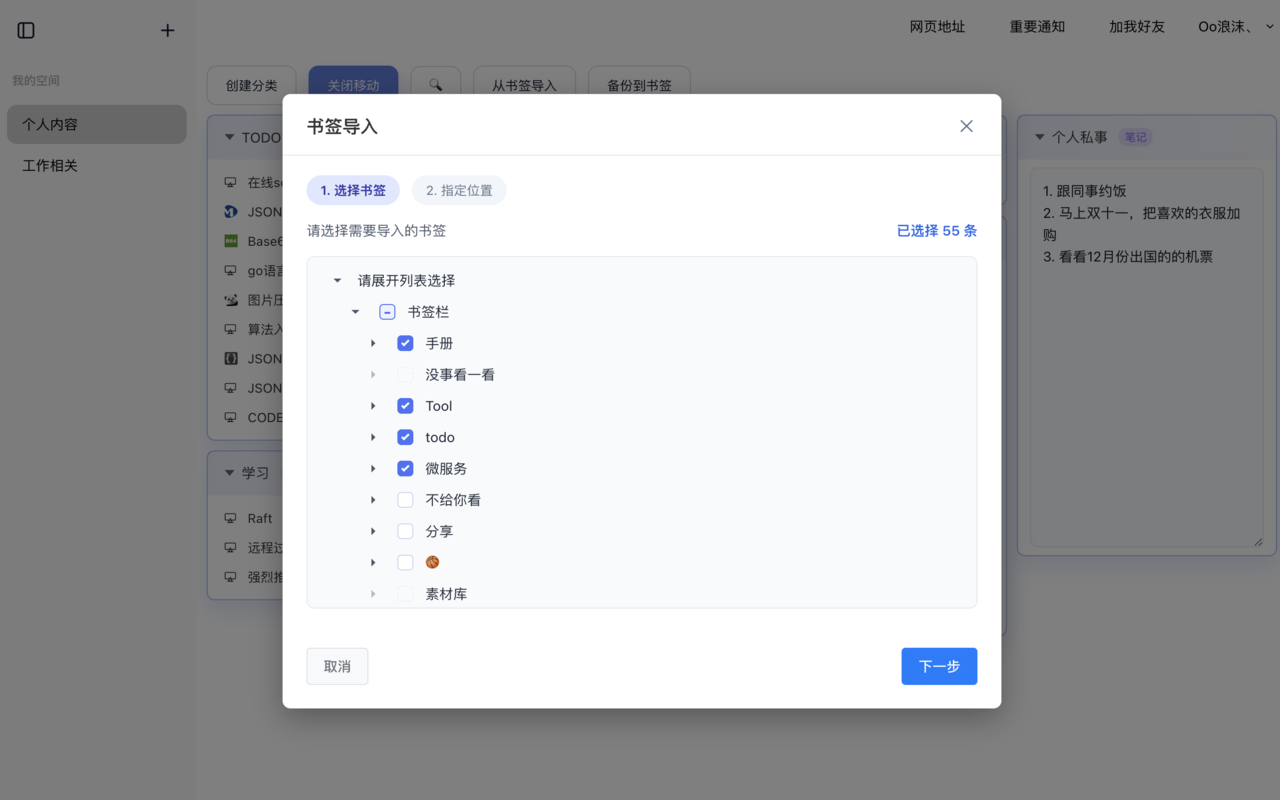Expand the 分享 folder arrow
Viewport: 1280px width, 800px height.
tap(374, 531)
